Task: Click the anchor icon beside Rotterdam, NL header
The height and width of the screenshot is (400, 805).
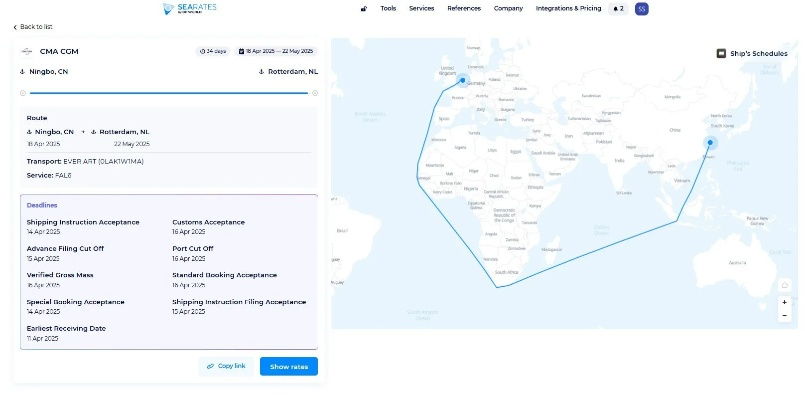Action: pos(261,72)
